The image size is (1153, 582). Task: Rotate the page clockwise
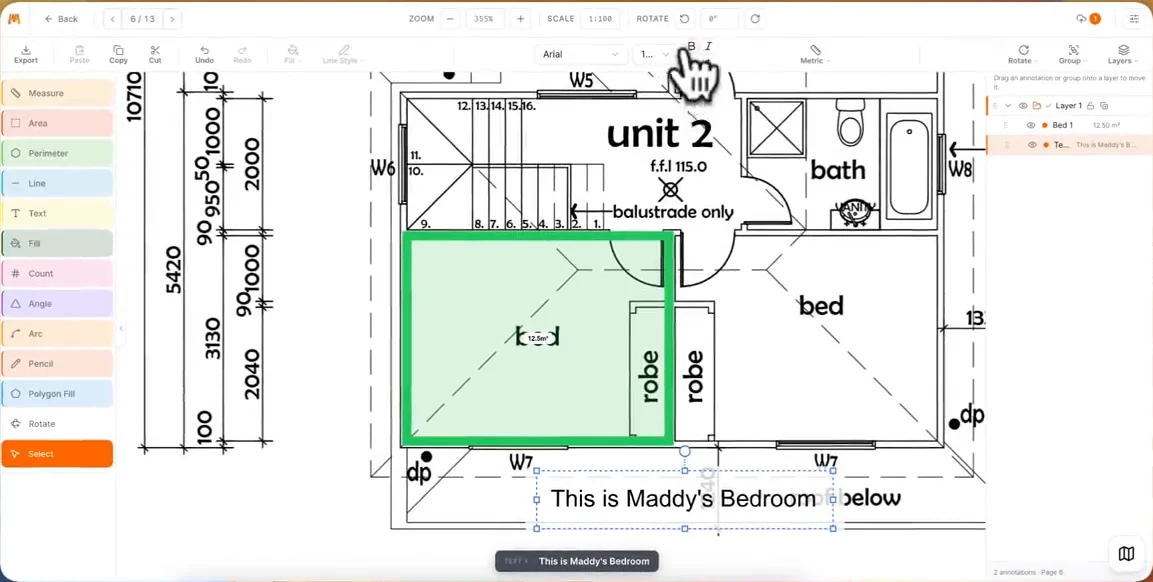point(755,19)
